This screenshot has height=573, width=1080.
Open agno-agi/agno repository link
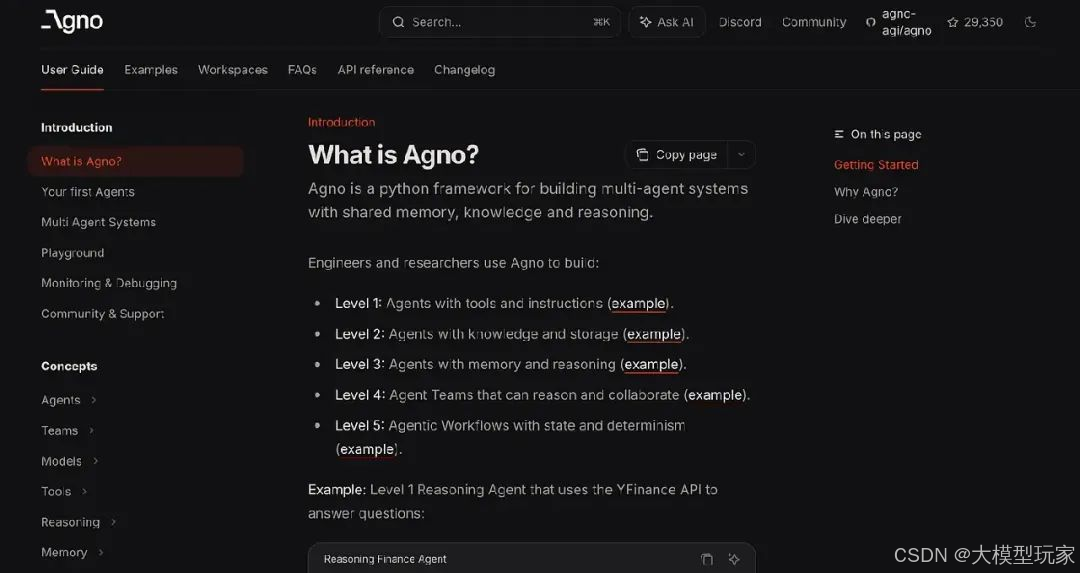(906, 22)
